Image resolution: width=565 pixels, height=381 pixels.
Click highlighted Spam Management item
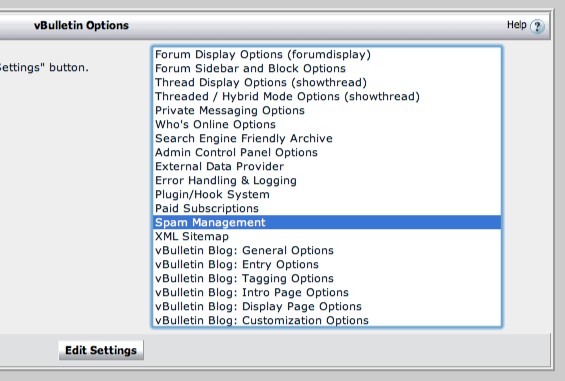point(327,222)
